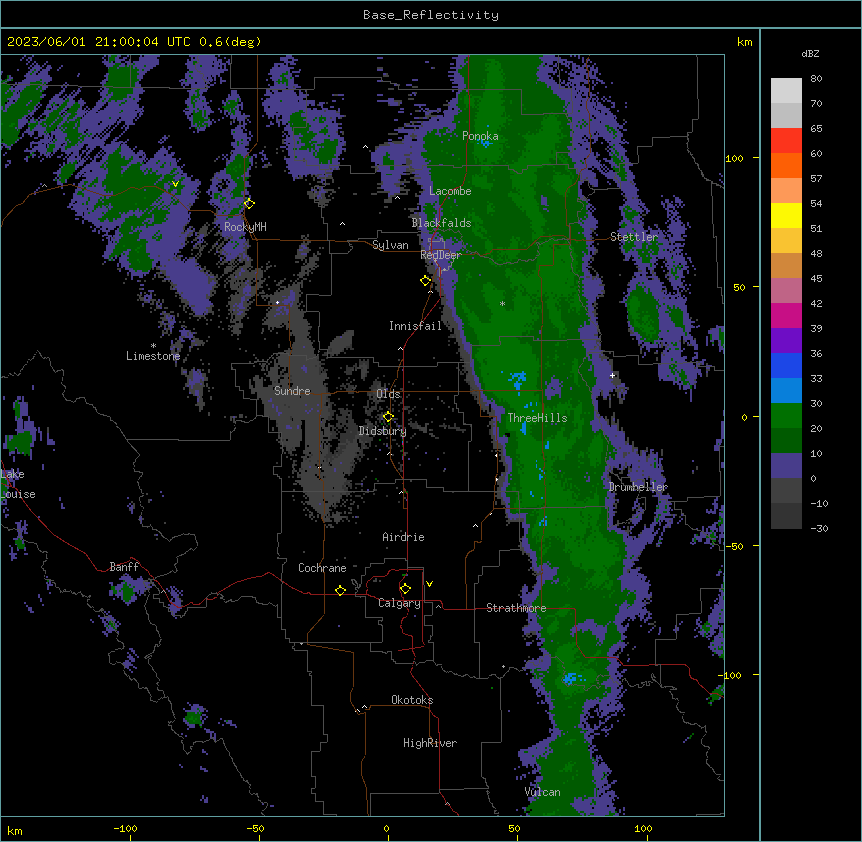862x842 pixels.
Task: Click the -50 tick on the vertical km axis
Action: [734, 546]
